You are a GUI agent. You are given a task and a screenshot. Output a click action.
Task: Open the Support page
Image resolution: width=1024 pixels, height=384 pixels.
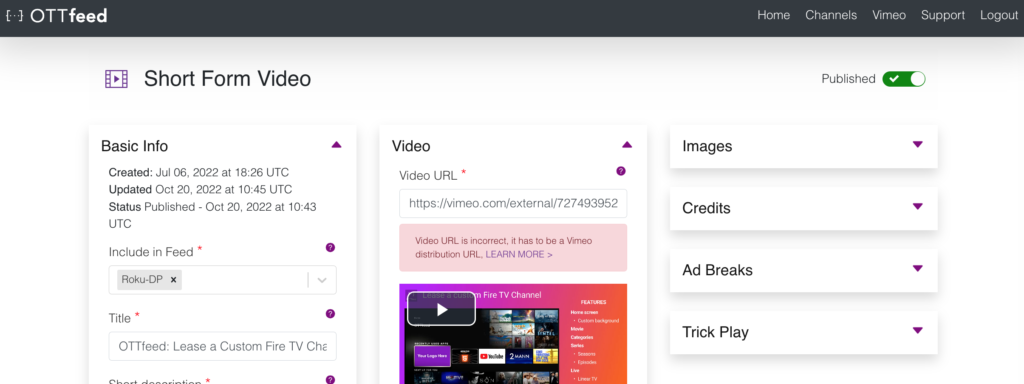(942, 15)
